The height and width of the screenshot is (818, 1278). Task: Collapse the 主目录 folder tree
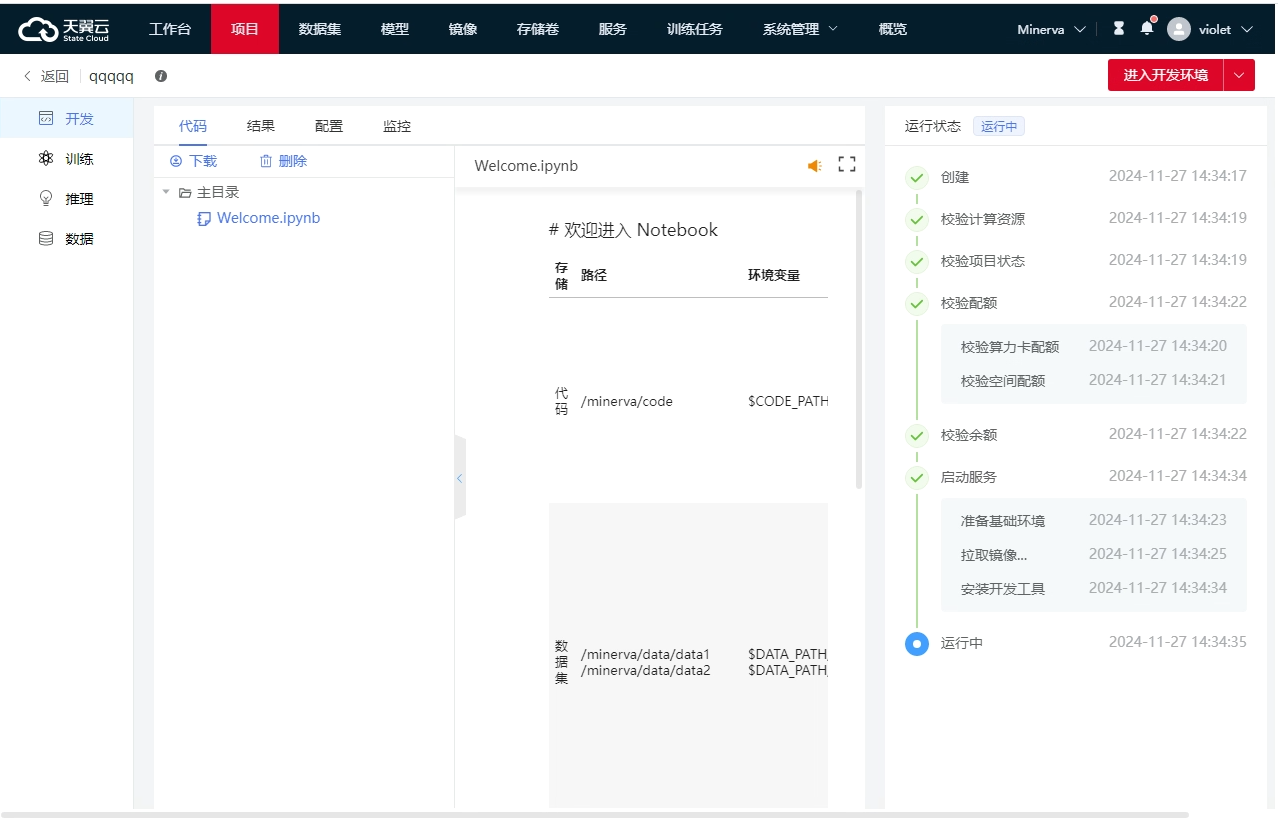point(166,192)
